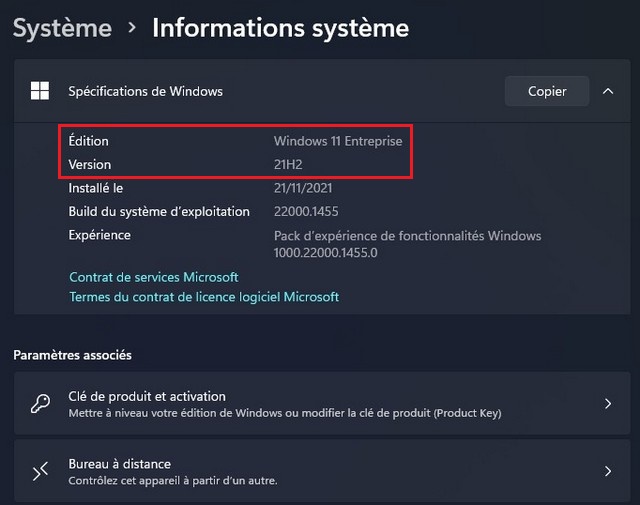The image size is (640, 505).
Task: Click the Expérience label
Action: coord(100,235)
